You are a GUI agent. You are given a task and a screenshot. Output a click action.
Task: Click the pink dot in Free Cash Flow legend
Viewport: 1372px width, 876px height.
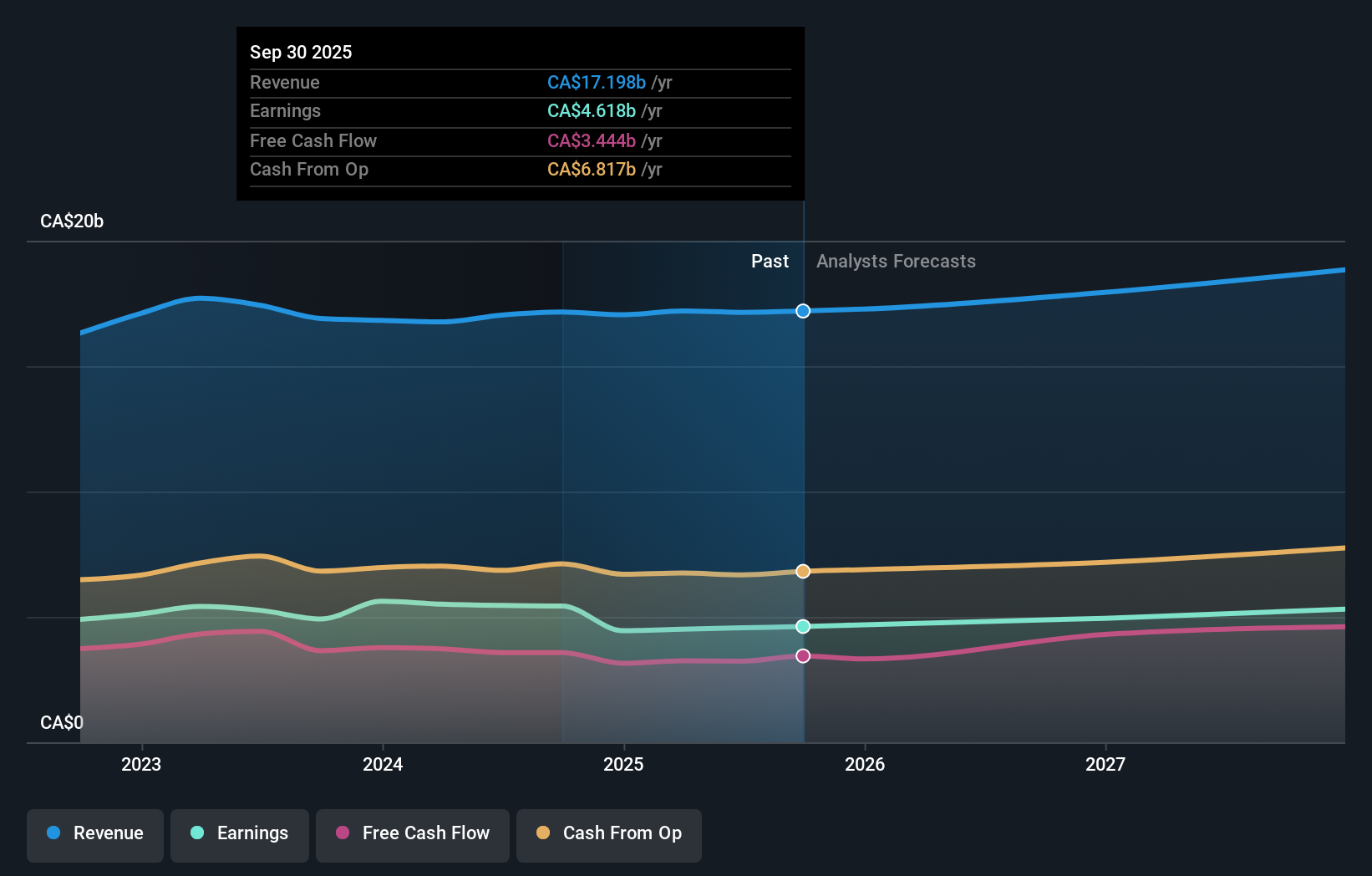coord(343,833)
